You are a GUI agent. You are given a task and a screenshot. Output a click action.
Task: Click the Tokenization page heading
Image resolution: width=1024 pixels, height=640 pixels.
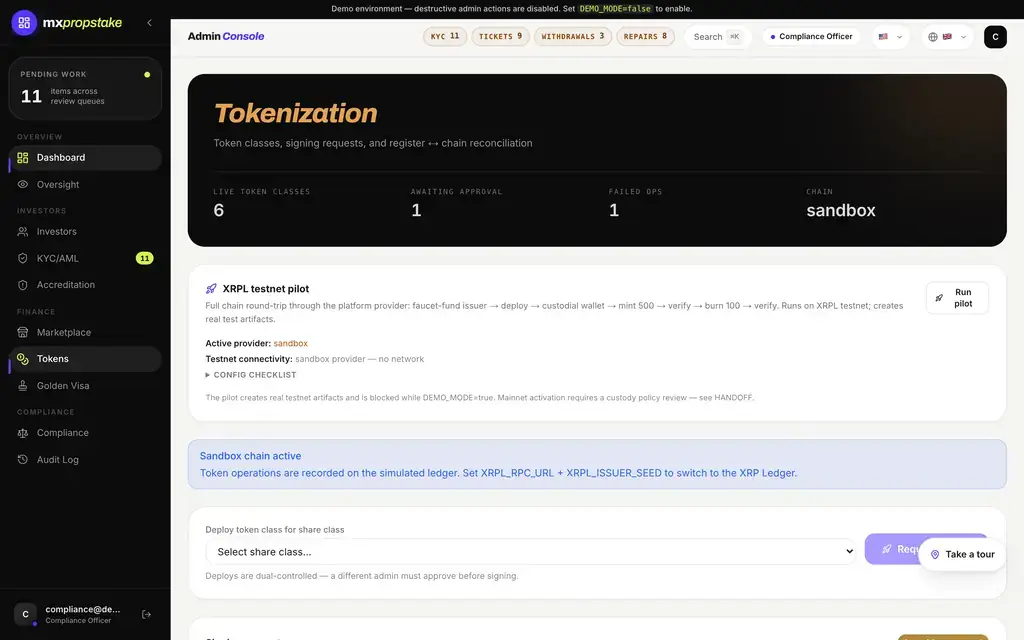point(295,113)
